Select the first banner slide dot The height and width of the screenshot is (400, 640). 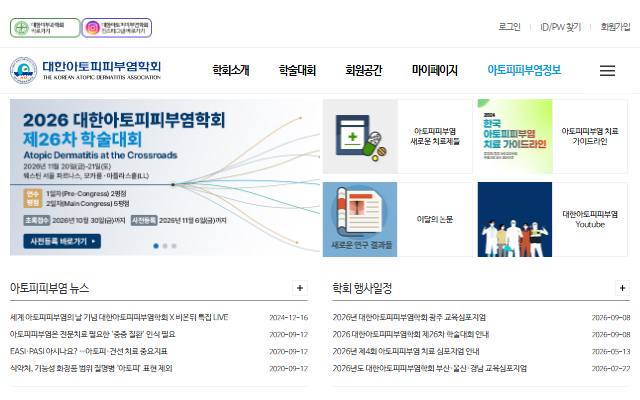pos(156,246)
